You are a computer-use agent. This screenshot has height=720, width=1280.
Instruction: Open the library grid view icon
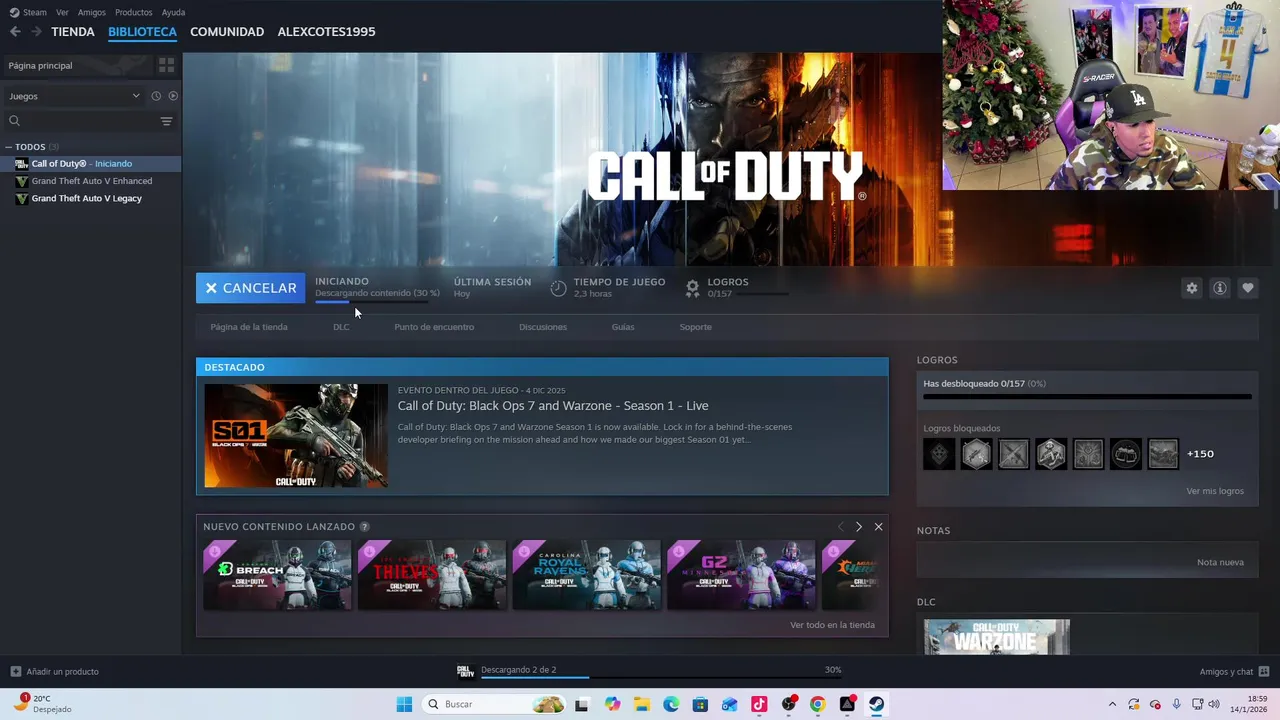[x=166, y=65]
